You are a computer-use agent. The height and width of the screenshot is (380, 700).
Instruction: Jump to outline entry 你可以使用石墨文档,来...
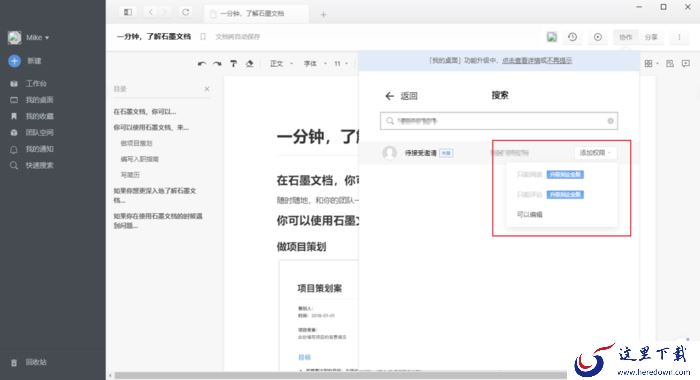click(x=151, y=128)
